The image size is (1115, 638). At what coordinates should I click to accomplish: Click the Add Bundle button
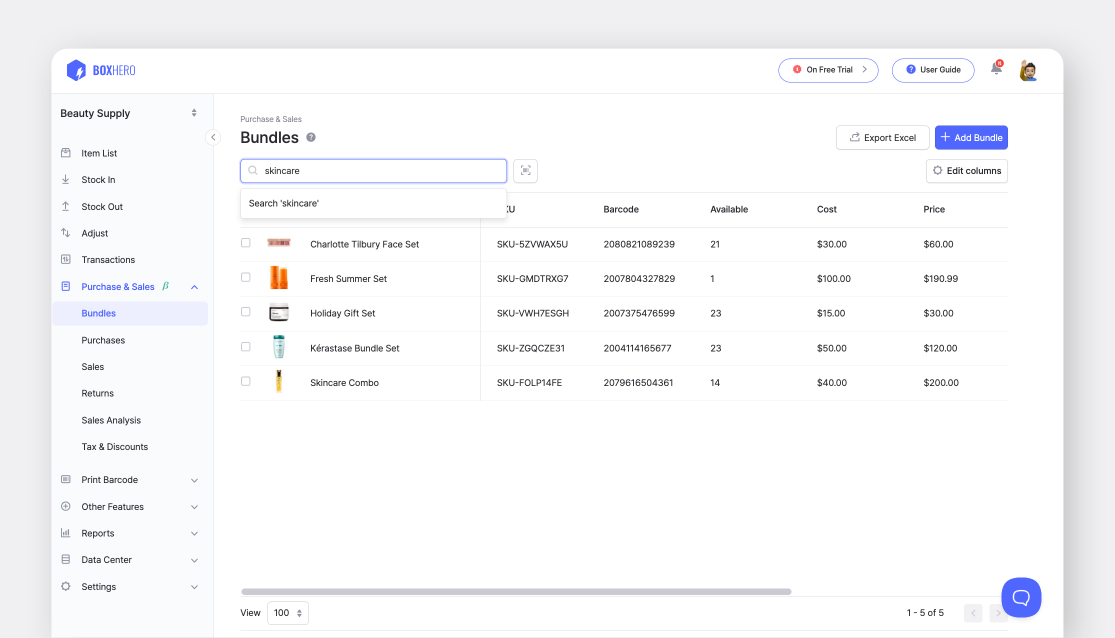(971, 137)
